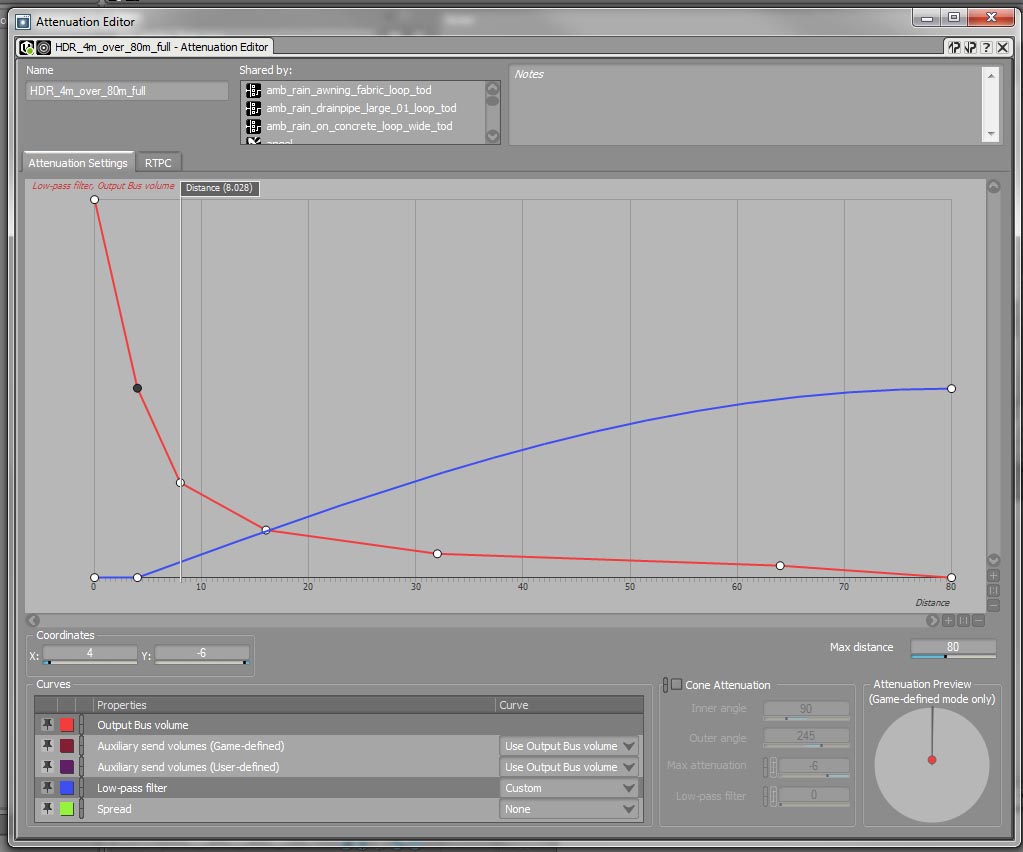Click the red Output Bus volume color swatch
The width and height of the screenshot is (1023, 852).
click(67, 725)
